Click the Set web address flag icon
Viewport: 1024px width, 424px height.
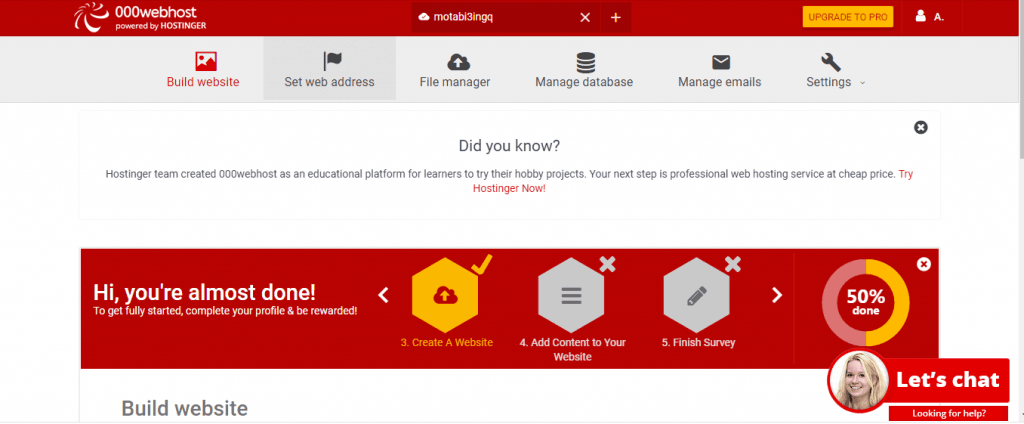333,61
